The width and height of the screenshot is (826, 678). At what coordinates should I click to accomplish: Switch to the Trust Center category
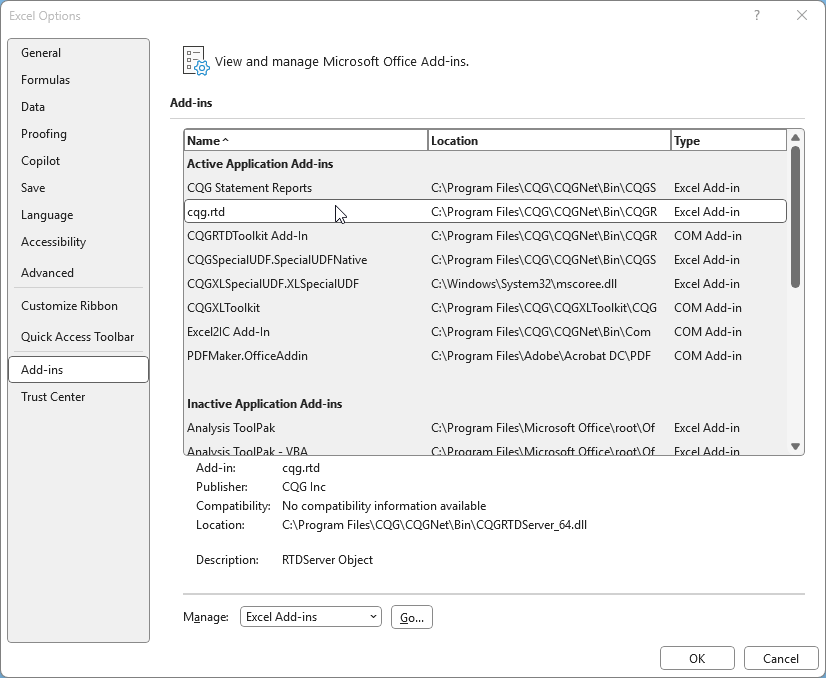point(53,397)
